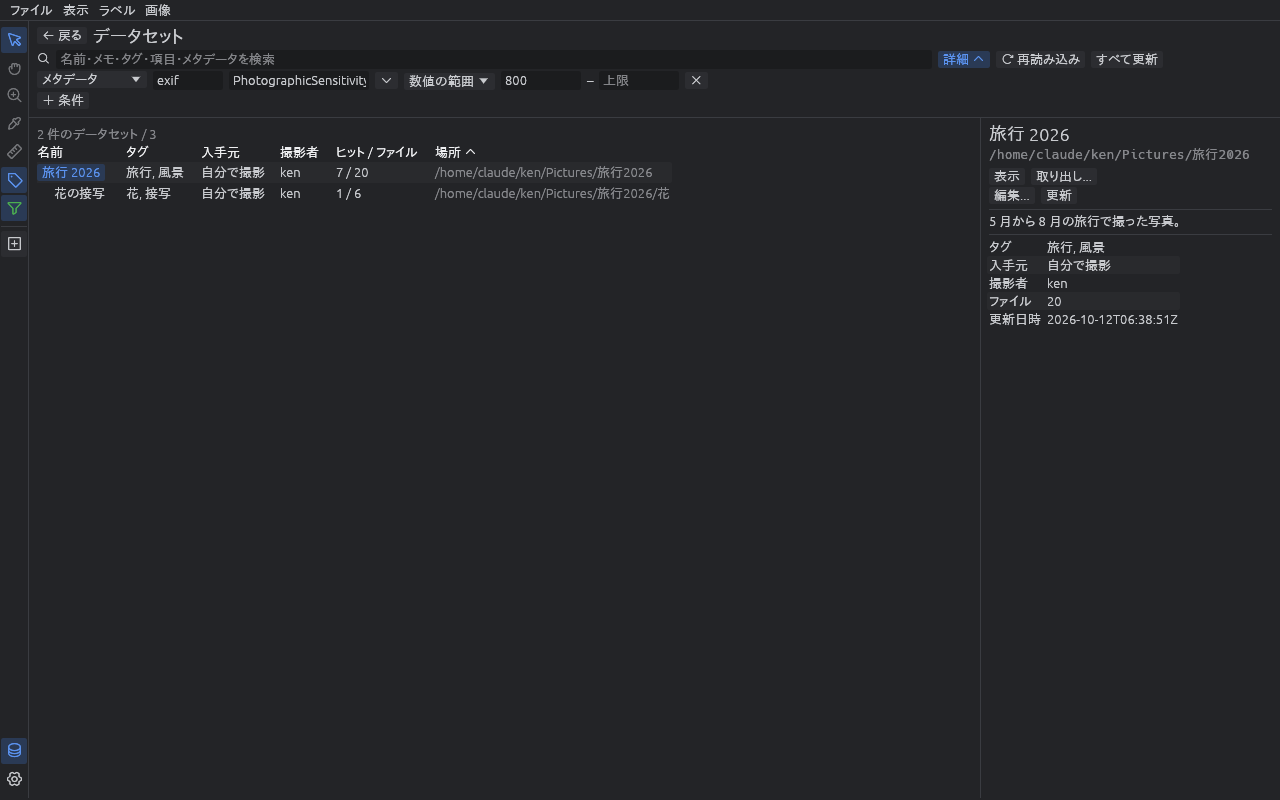Toggle the tag label tool
Screen dimensions: 1280x800
(x=14, y=181)
